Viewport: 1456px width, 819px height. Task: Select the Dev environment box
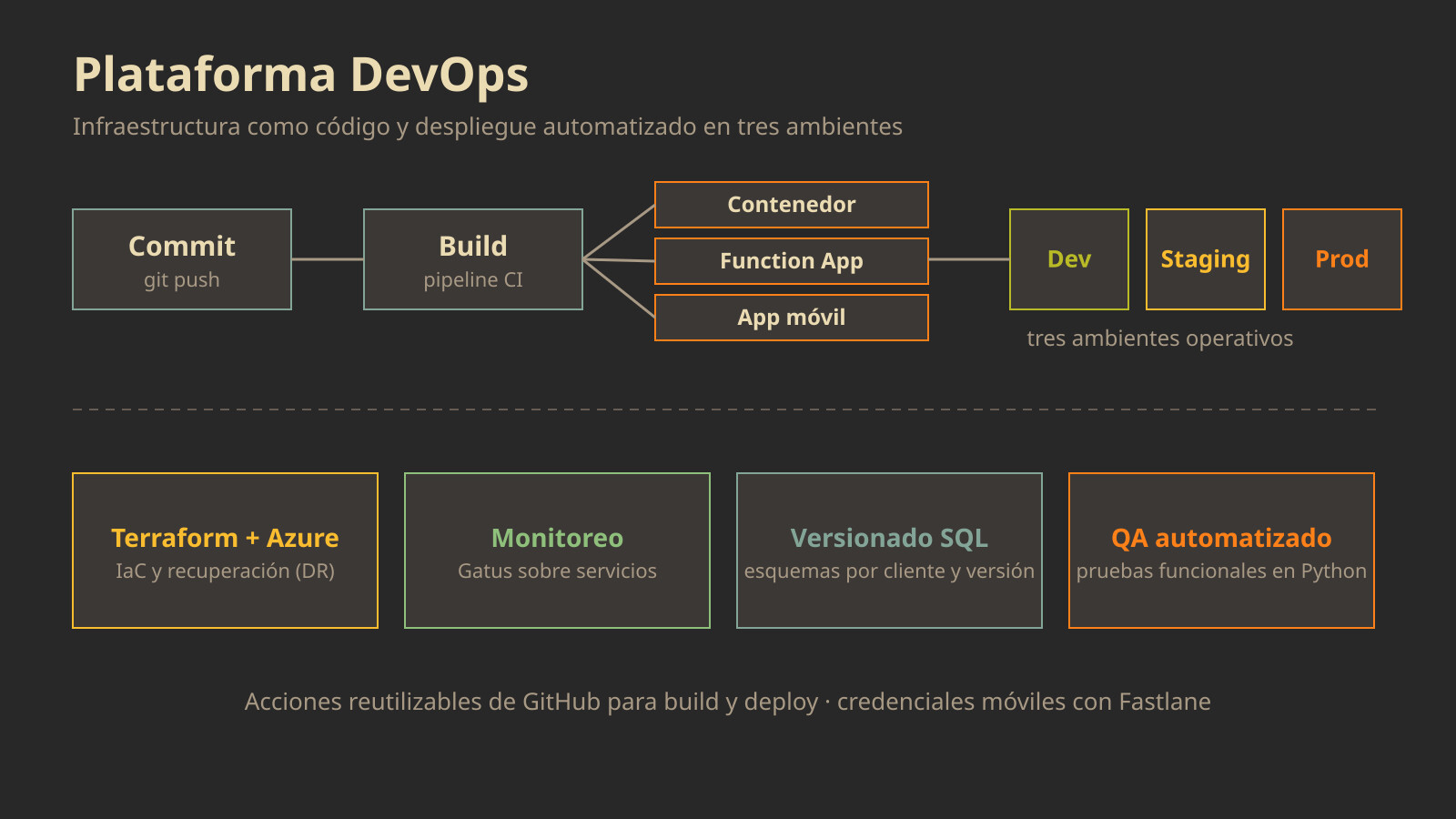[1069, 259]
